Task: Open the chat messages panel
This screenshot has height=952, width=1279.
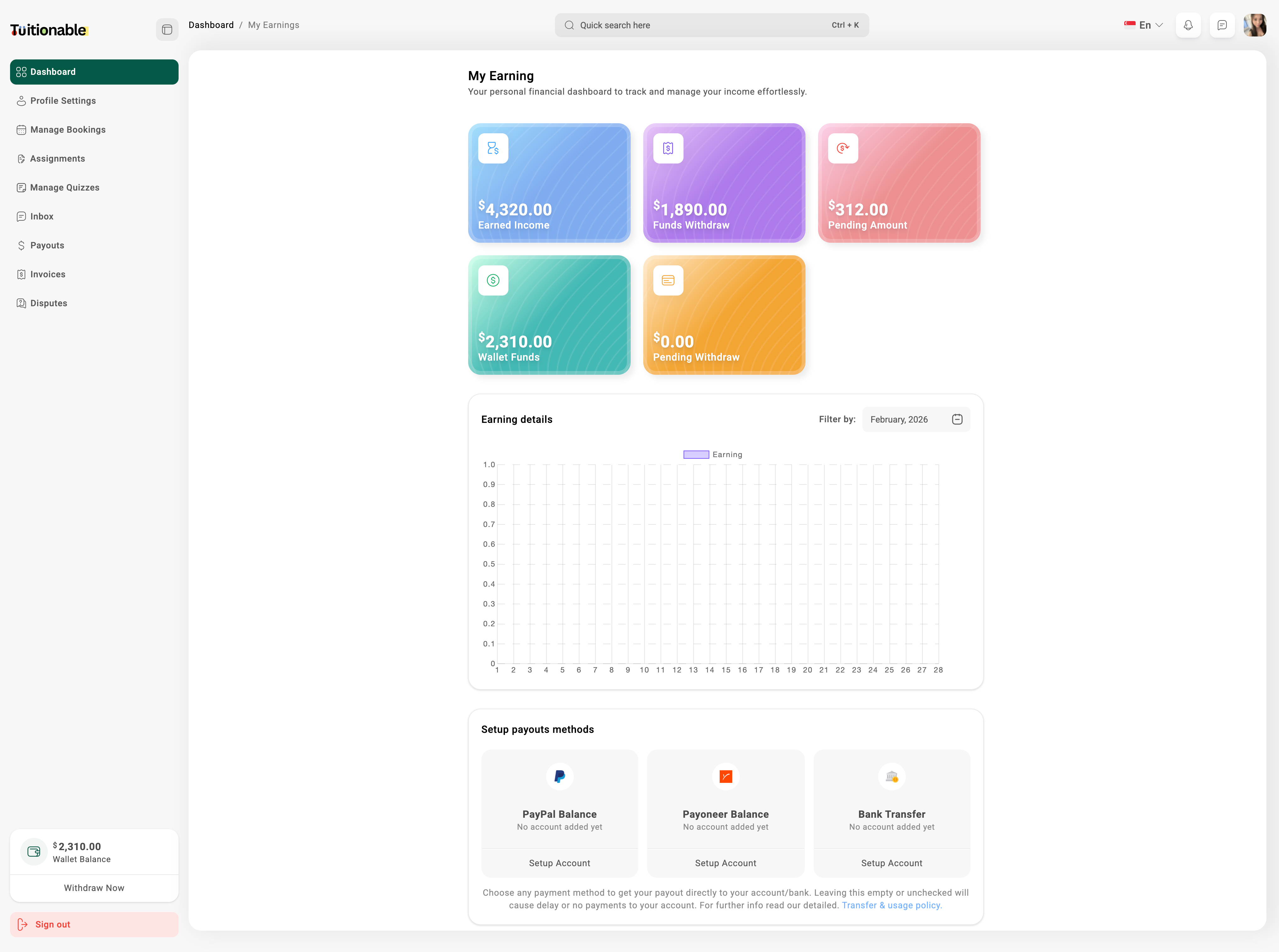Action: click(1222, 25)
